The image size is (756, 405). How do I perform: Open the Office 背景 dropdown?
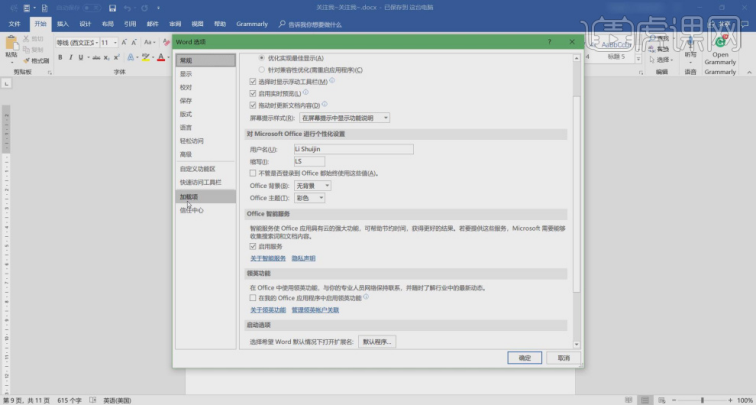(312, 186)
